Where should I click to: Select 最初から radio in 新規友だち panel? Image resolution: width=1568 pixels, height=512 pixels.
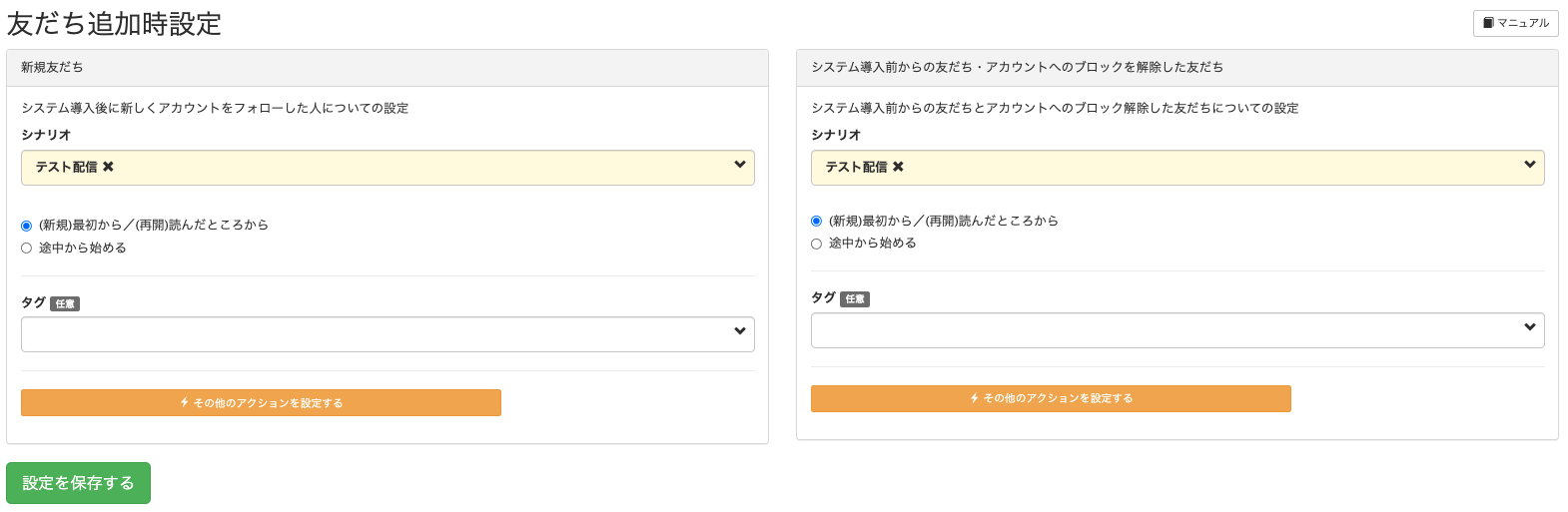click(27, 226)
